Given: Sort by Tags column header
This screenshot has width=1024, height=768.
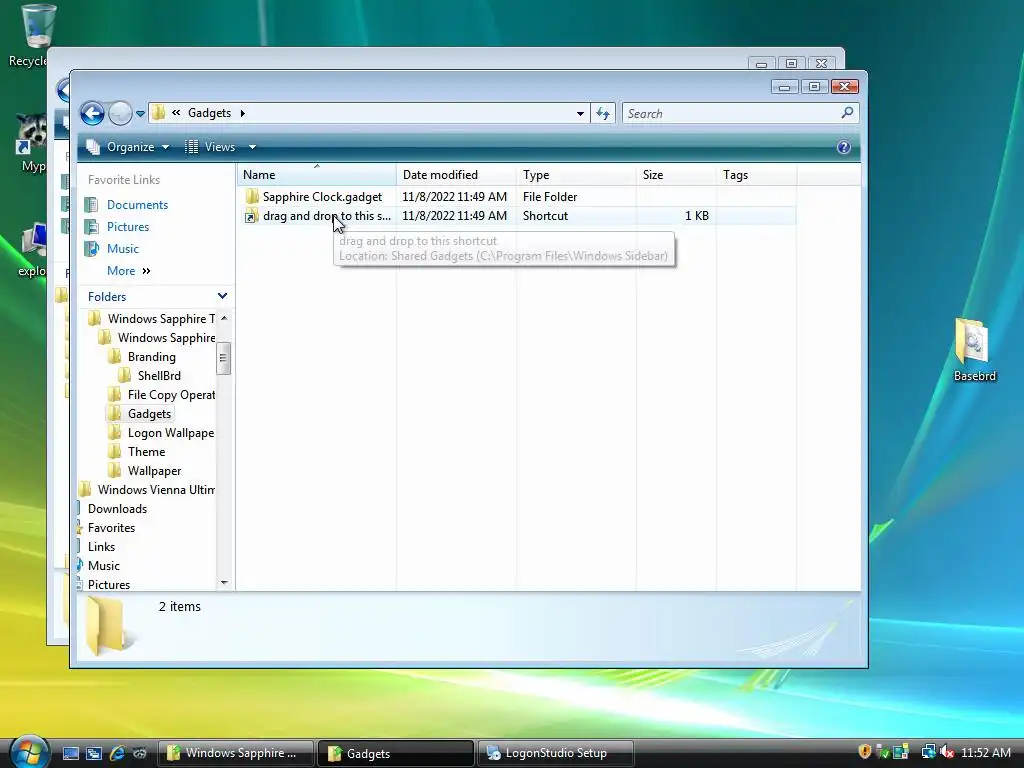Looking at the screenshot, I should click(x=756, y=175).
